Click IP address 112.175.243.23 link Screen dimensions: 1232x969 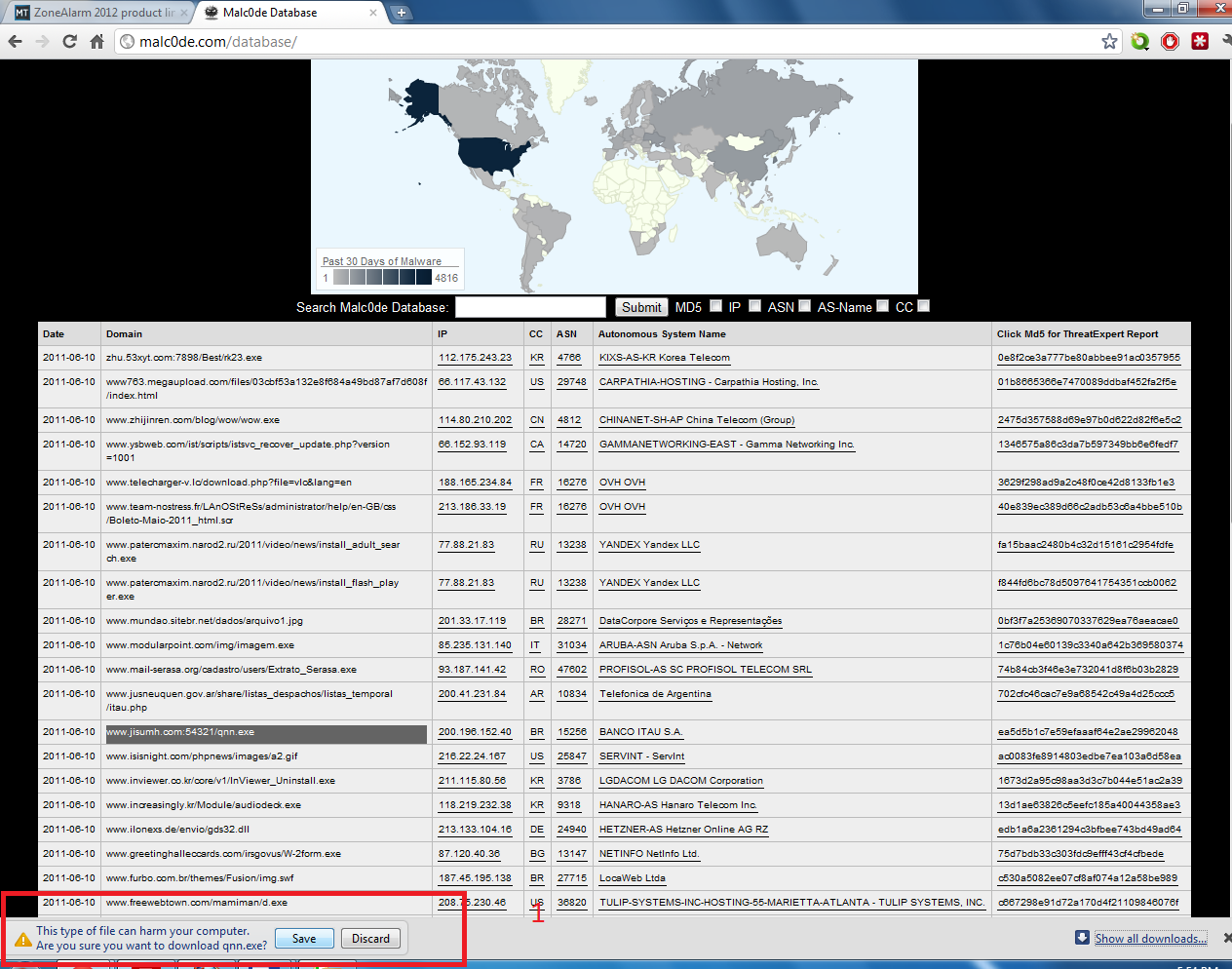coord(475,358)
